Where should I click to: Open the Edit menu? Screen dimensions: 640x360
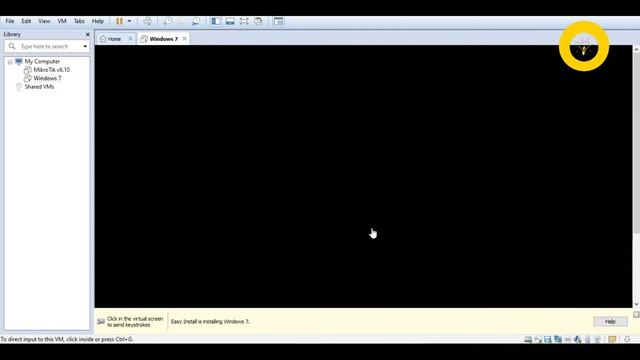tap(26, 21)
